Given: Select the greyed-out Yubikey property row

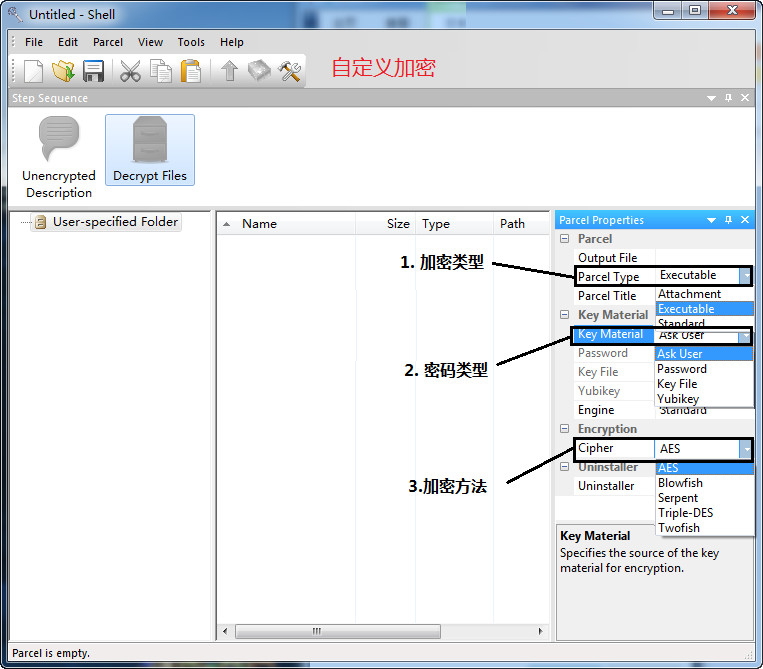Looking at the screenshot, I should tap(615, 391).
